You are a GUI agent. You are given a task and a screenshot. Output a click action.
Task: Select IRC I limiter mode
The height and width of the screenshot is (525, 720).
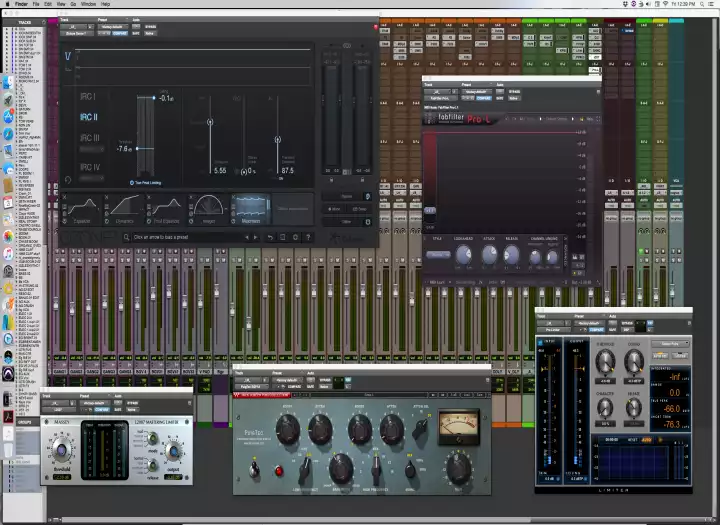tap(88, 97)
